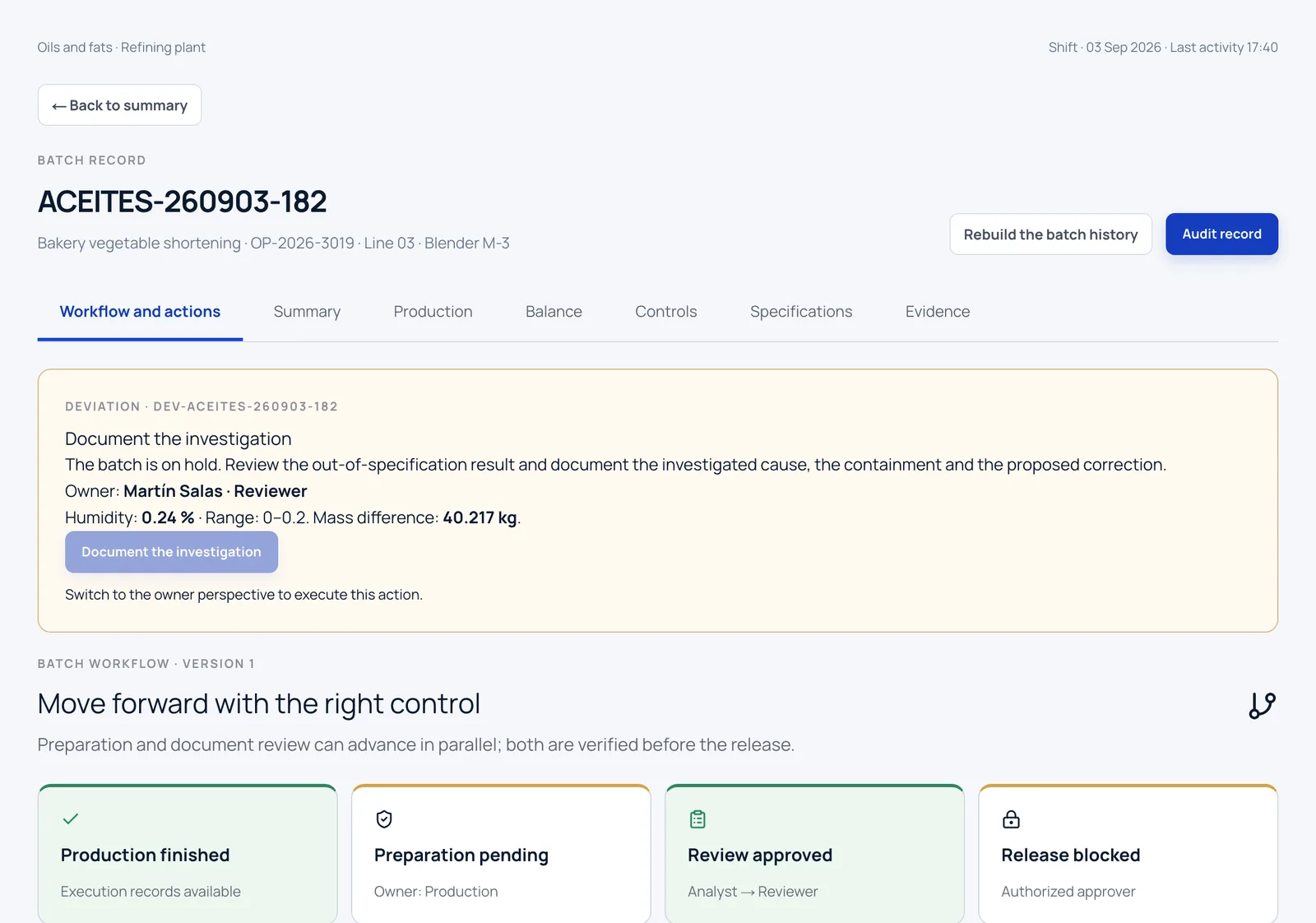Open the Production finished card
Image resolution: width=1316 pixels, height=923 pixels.
click(x=188, y=854)
